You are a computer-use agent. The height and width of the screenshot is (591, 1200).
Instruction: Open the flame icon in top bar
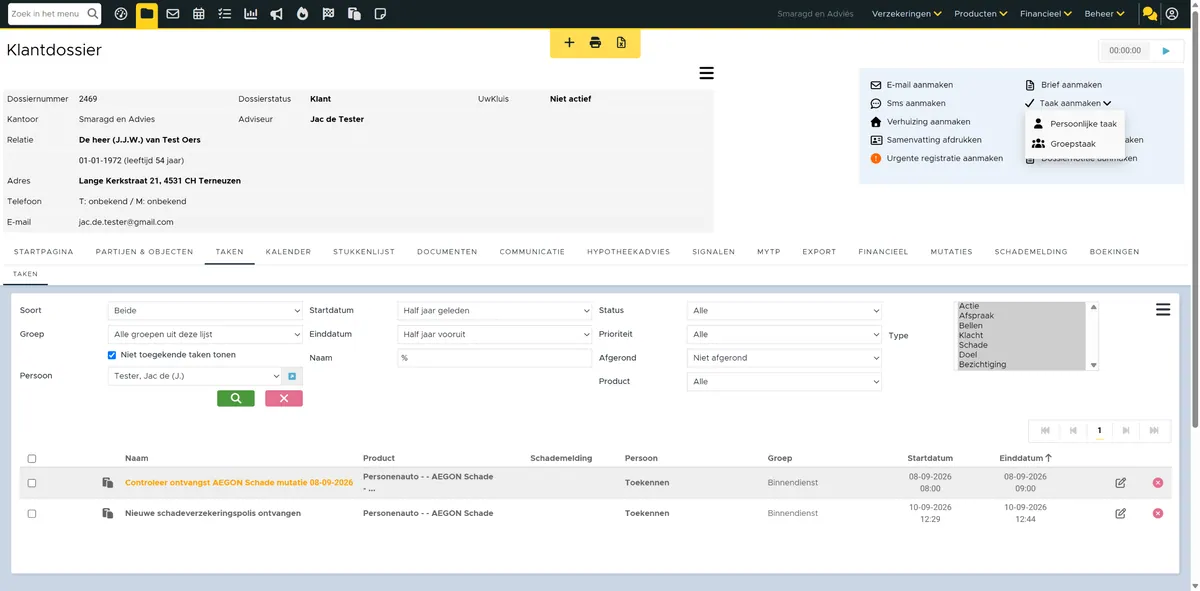[x=303, y=14]
